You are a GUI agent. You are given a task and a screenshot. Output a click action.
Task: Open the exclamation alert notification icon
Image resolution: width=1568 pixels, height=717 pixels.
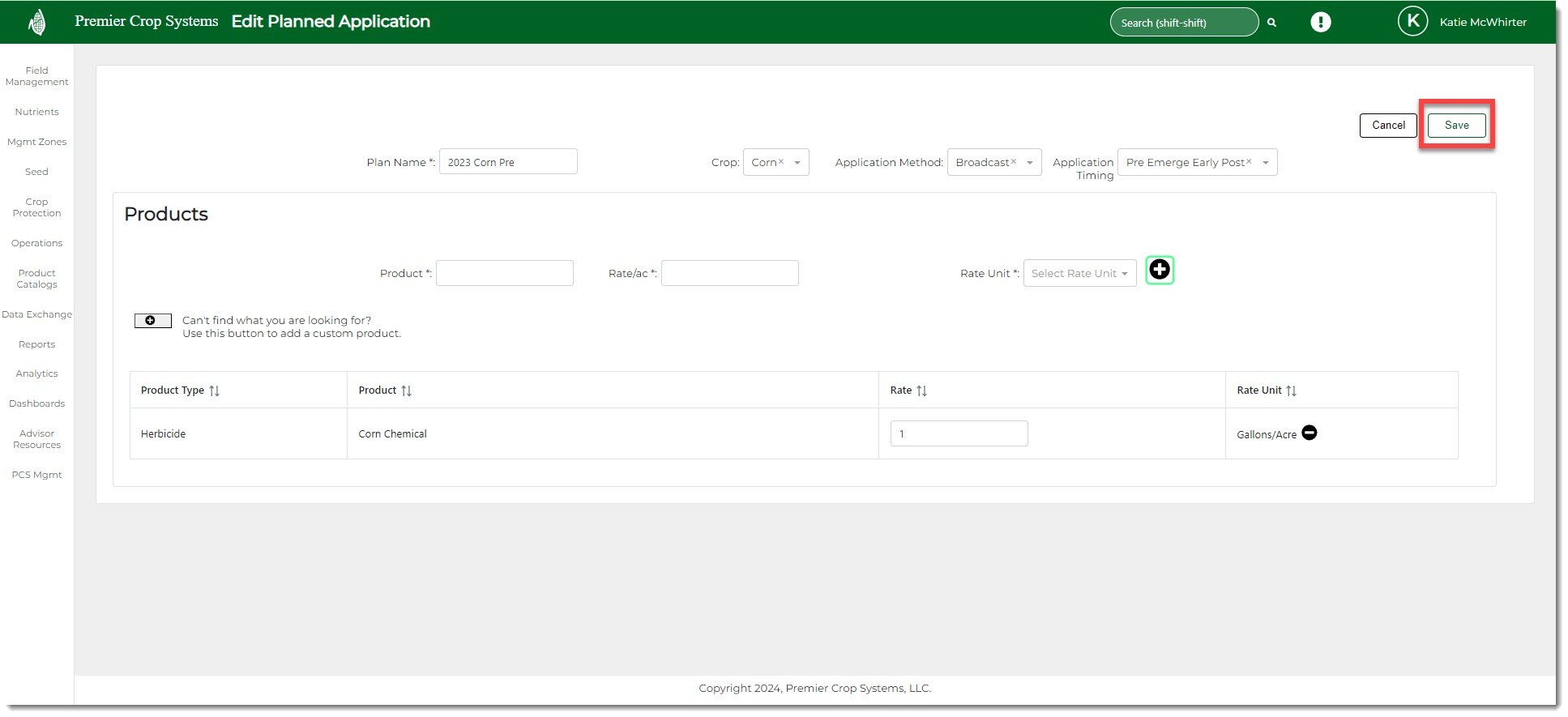(x=1320, y=22)
